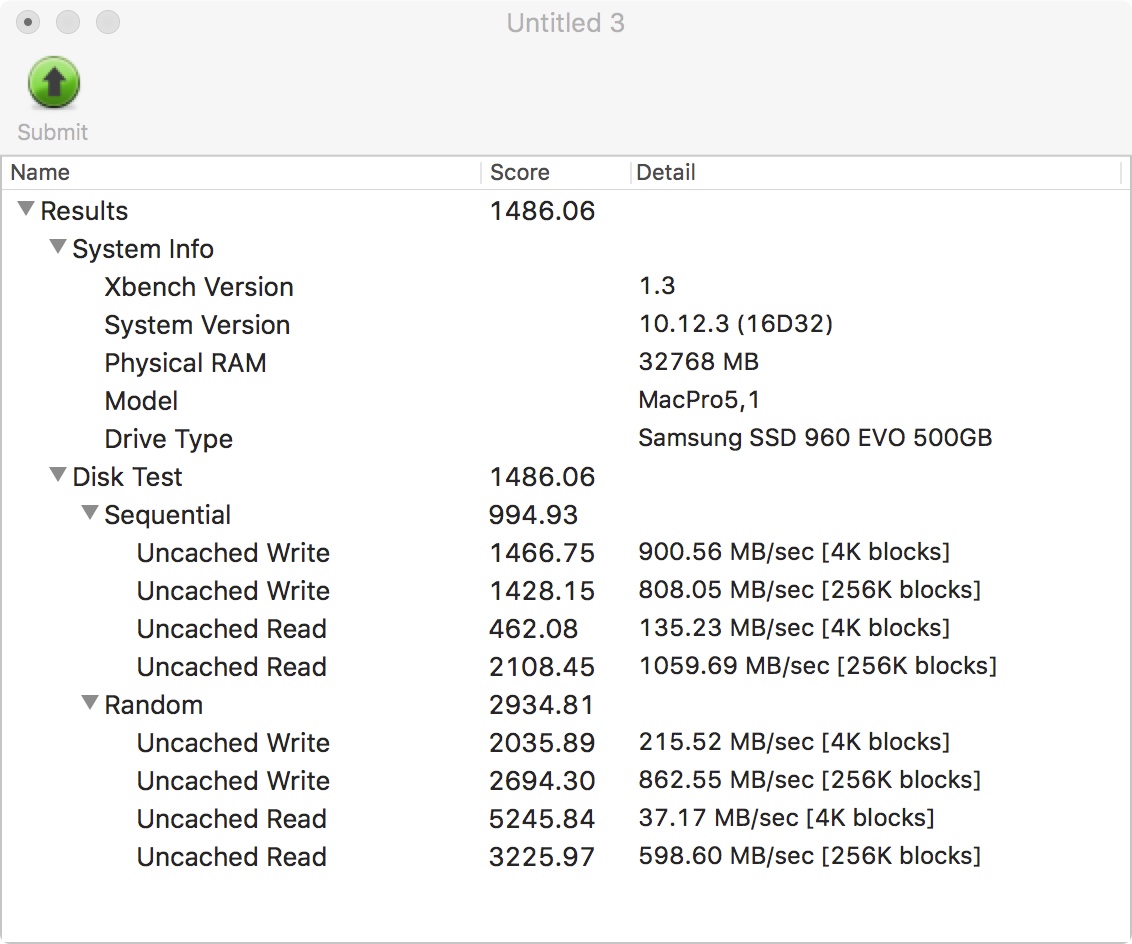
Task: Click the Submit label under the toolbar icon
Action: click(53, 132)
